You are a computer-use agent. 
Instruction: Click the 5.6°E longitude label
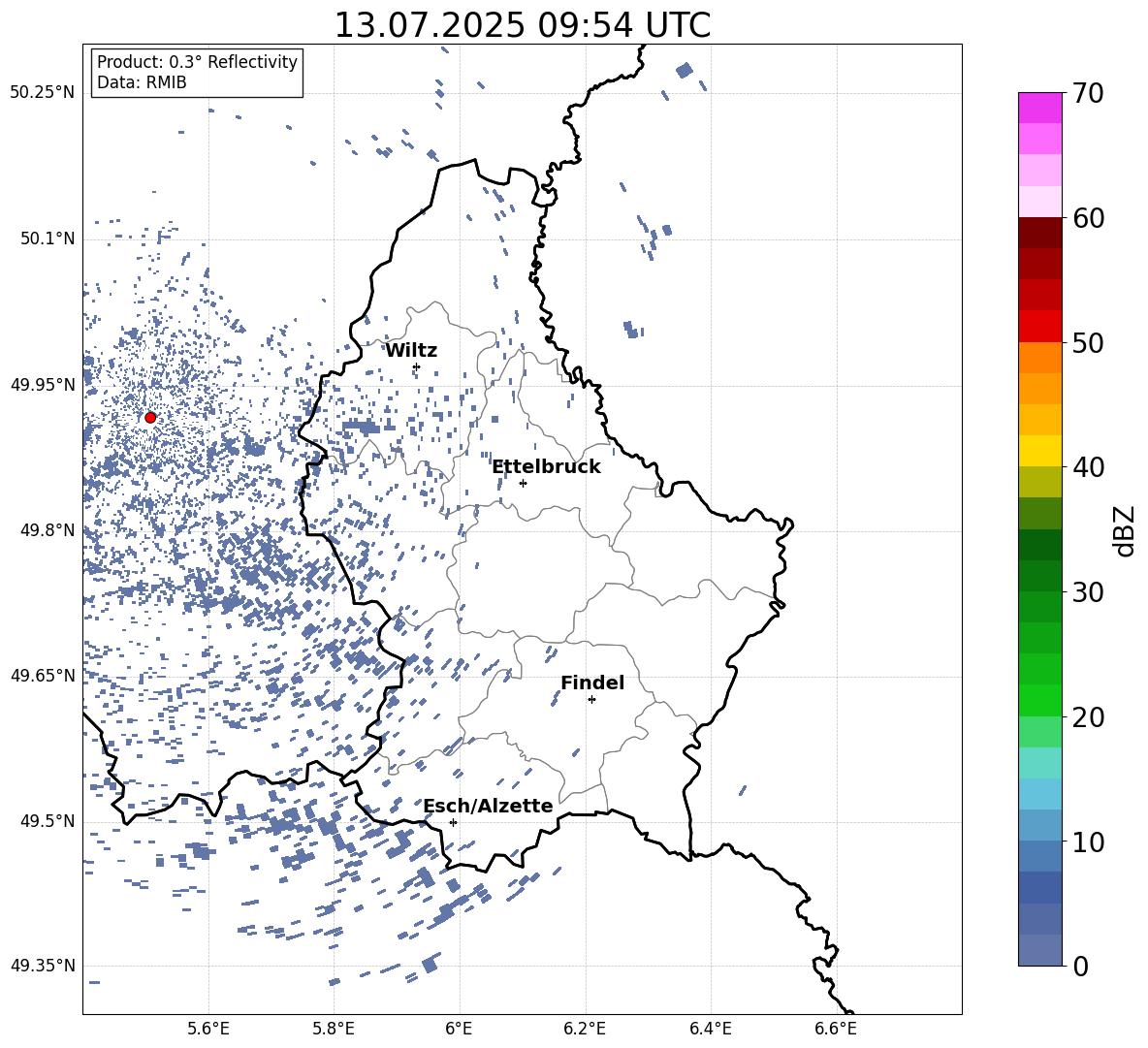point(208,1029)
